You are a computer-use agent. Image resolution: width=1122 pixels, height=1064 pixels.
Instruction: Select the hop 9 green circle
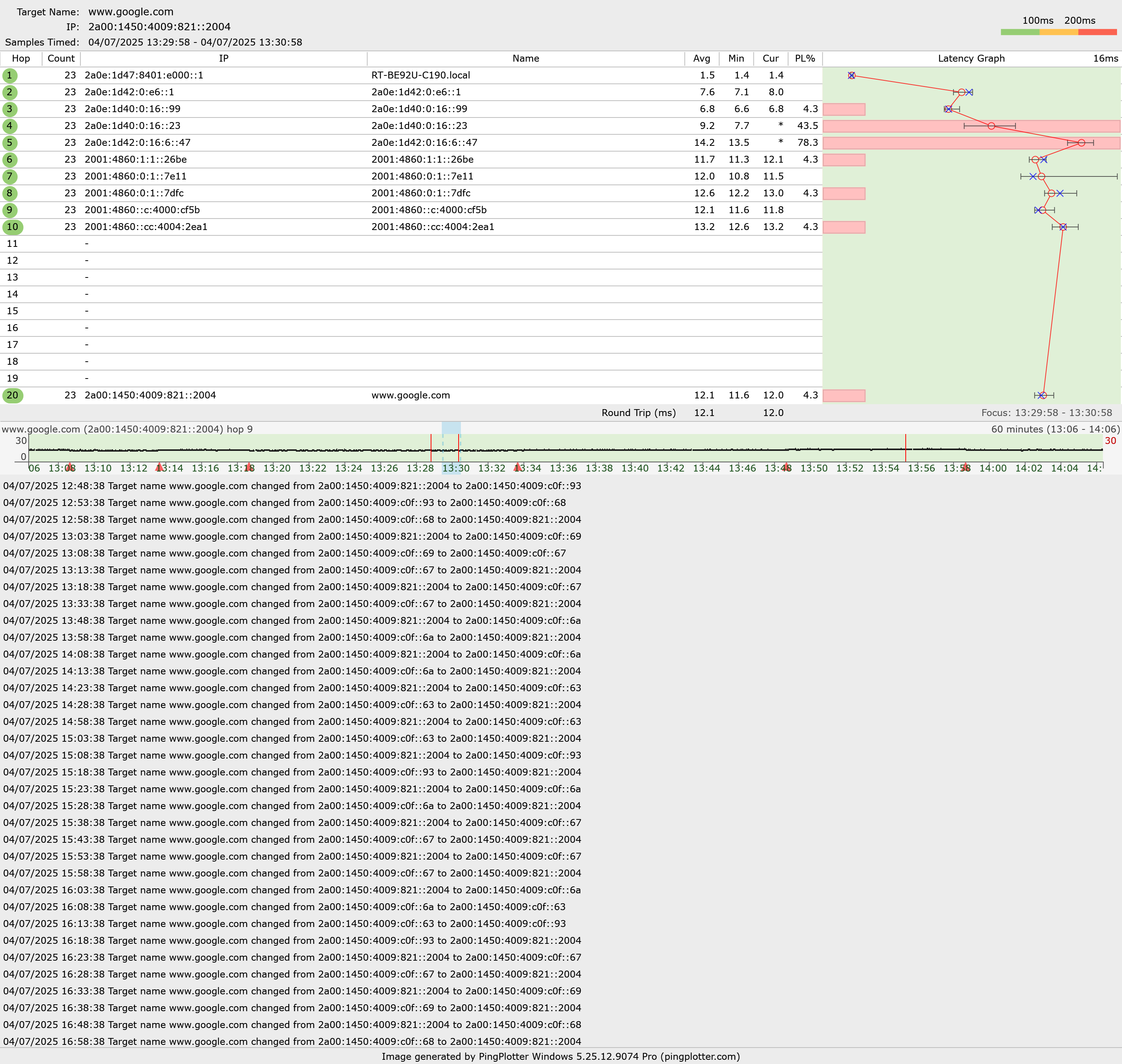pos(10,211)
